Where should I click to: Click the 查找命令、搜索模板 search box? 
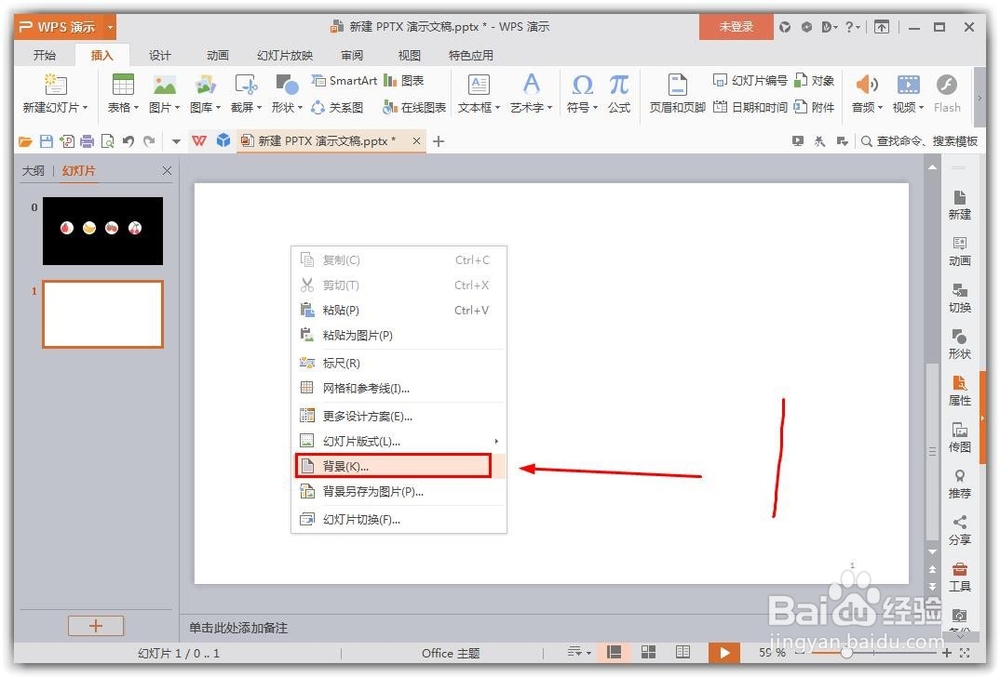coord(919,141)
